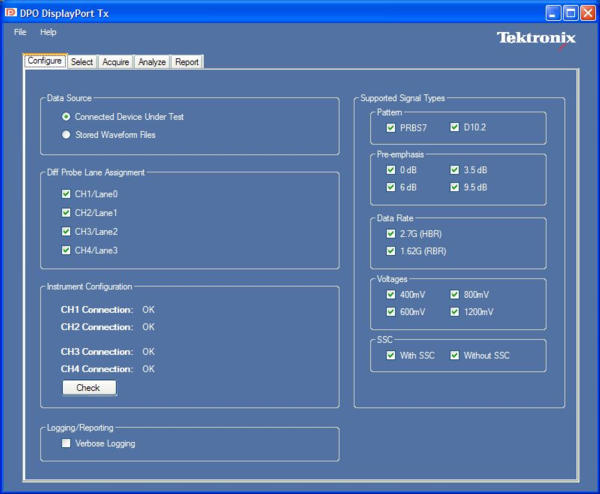Enable Verbose Logging
600x494 pixels.
point(66,443)
